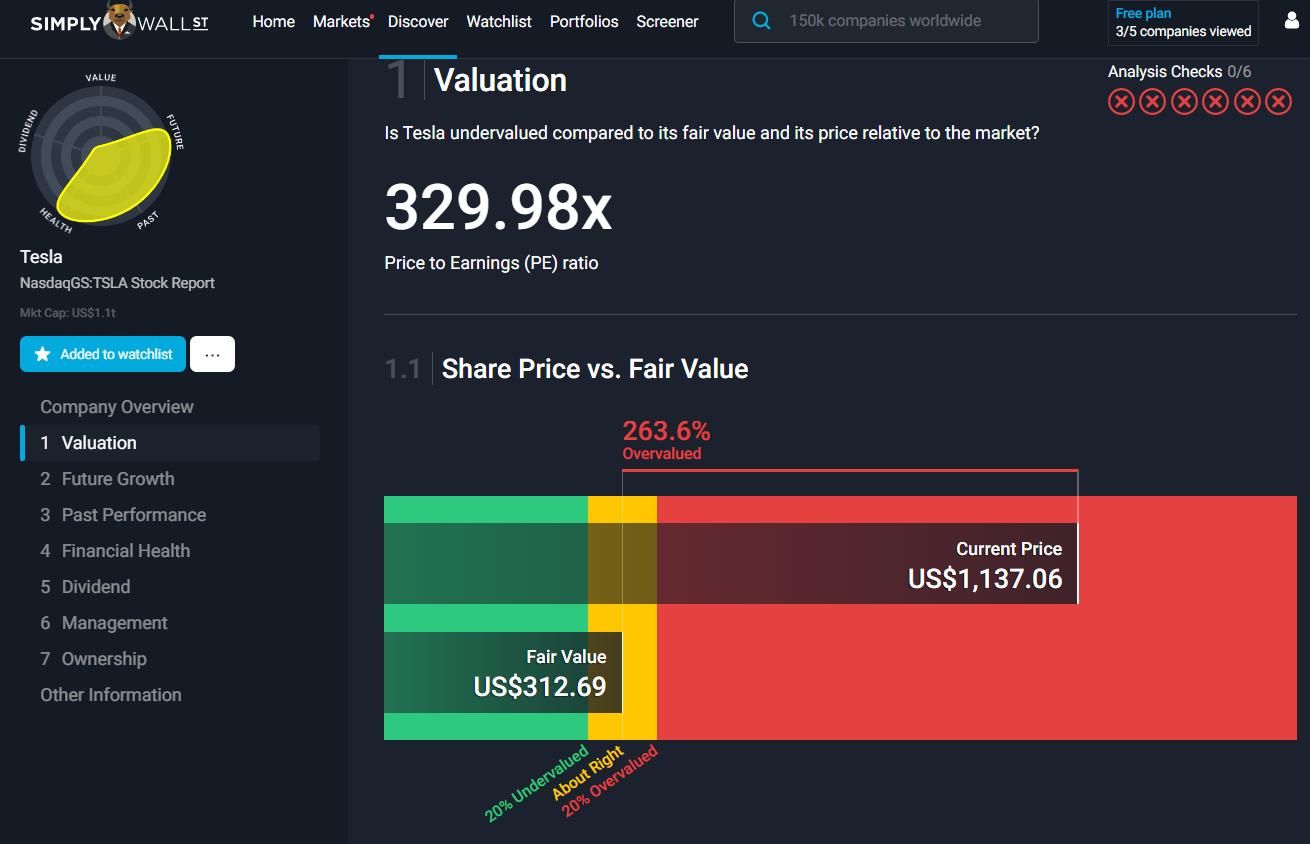Click the 'NasdaqGS:TSLA Stock Report' text

(x=117, y=283)
